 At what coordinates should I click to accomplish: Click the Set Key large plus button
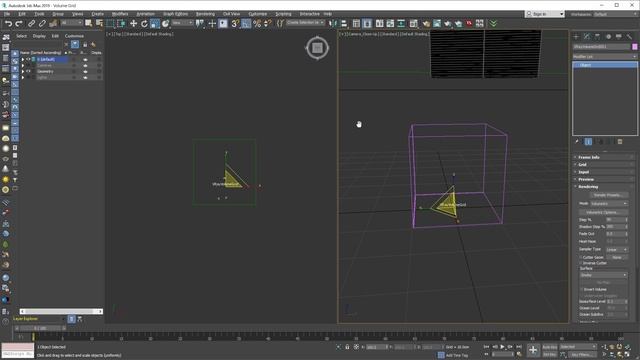(x=533, y=350)
